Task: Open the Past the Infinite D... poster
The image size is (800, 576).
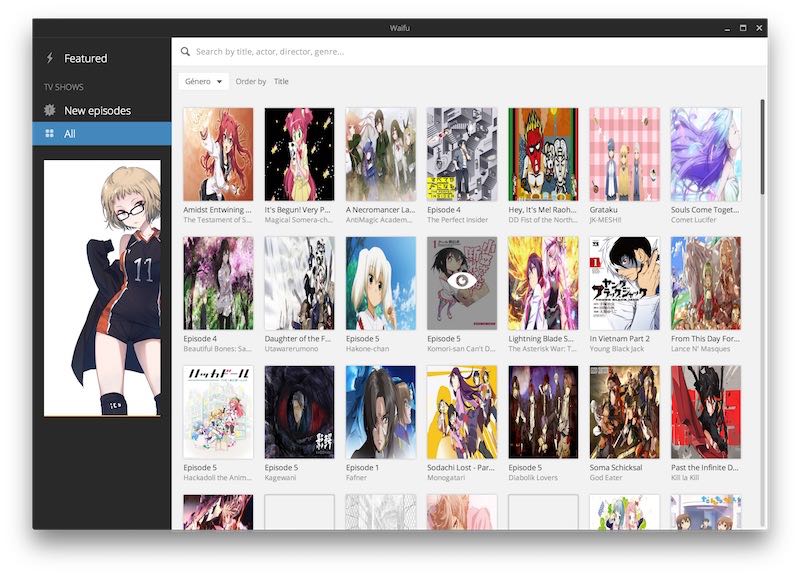Action: point(706,412)
